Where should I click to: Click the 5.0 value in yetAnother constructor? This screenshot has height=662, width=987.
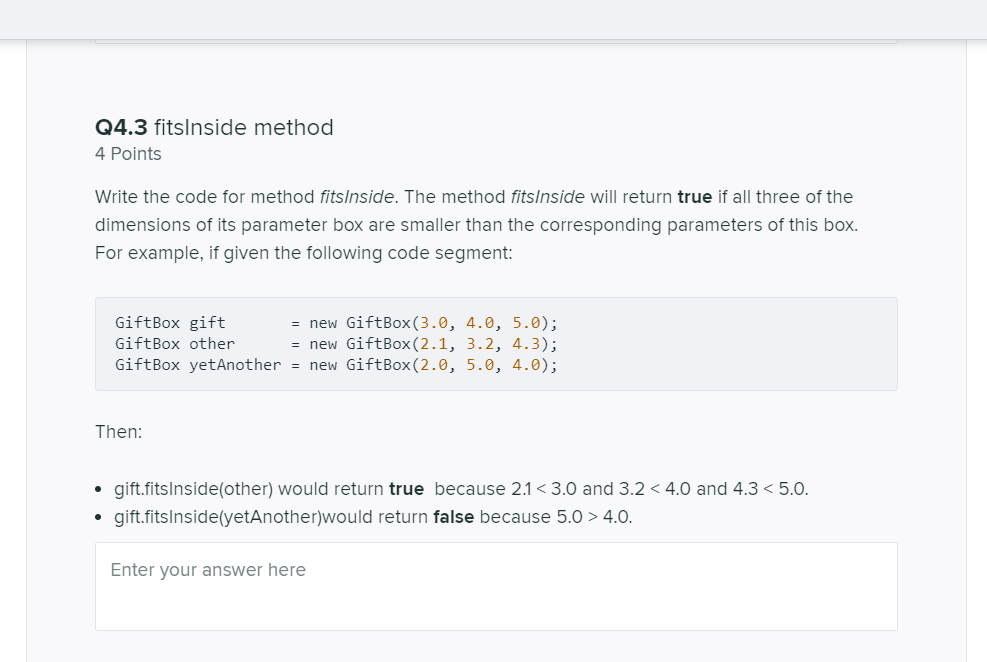tap(480, 365)
